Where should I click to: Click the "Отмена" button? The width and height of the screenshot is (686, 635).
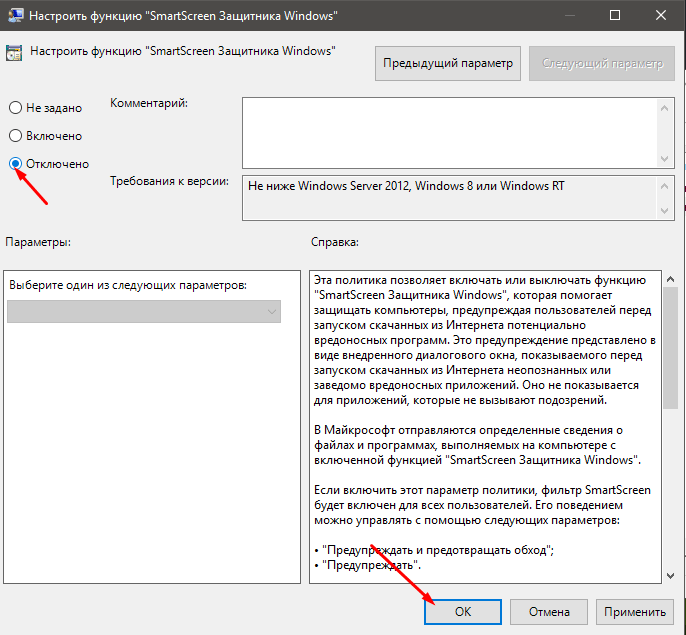tap(549, 611)
